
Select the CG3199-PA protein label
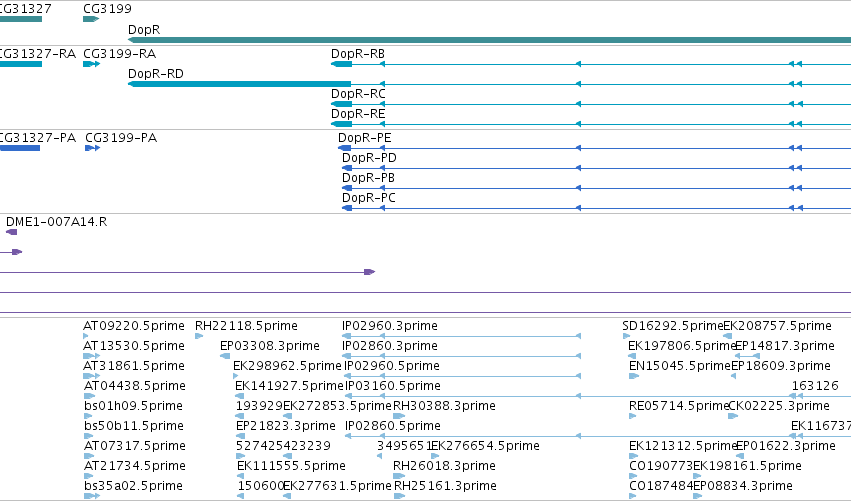tap(121, 138)
